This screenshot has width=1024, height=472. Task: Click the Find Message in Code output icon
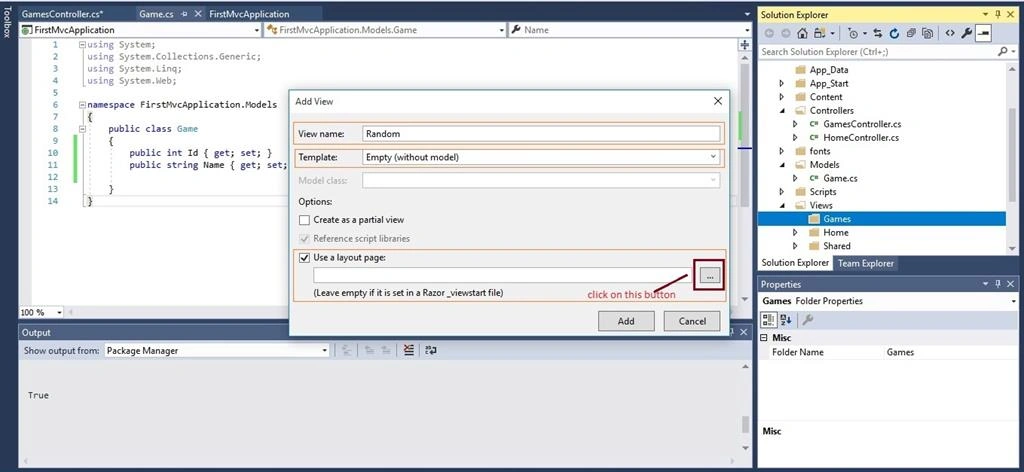tap(347, 351)
